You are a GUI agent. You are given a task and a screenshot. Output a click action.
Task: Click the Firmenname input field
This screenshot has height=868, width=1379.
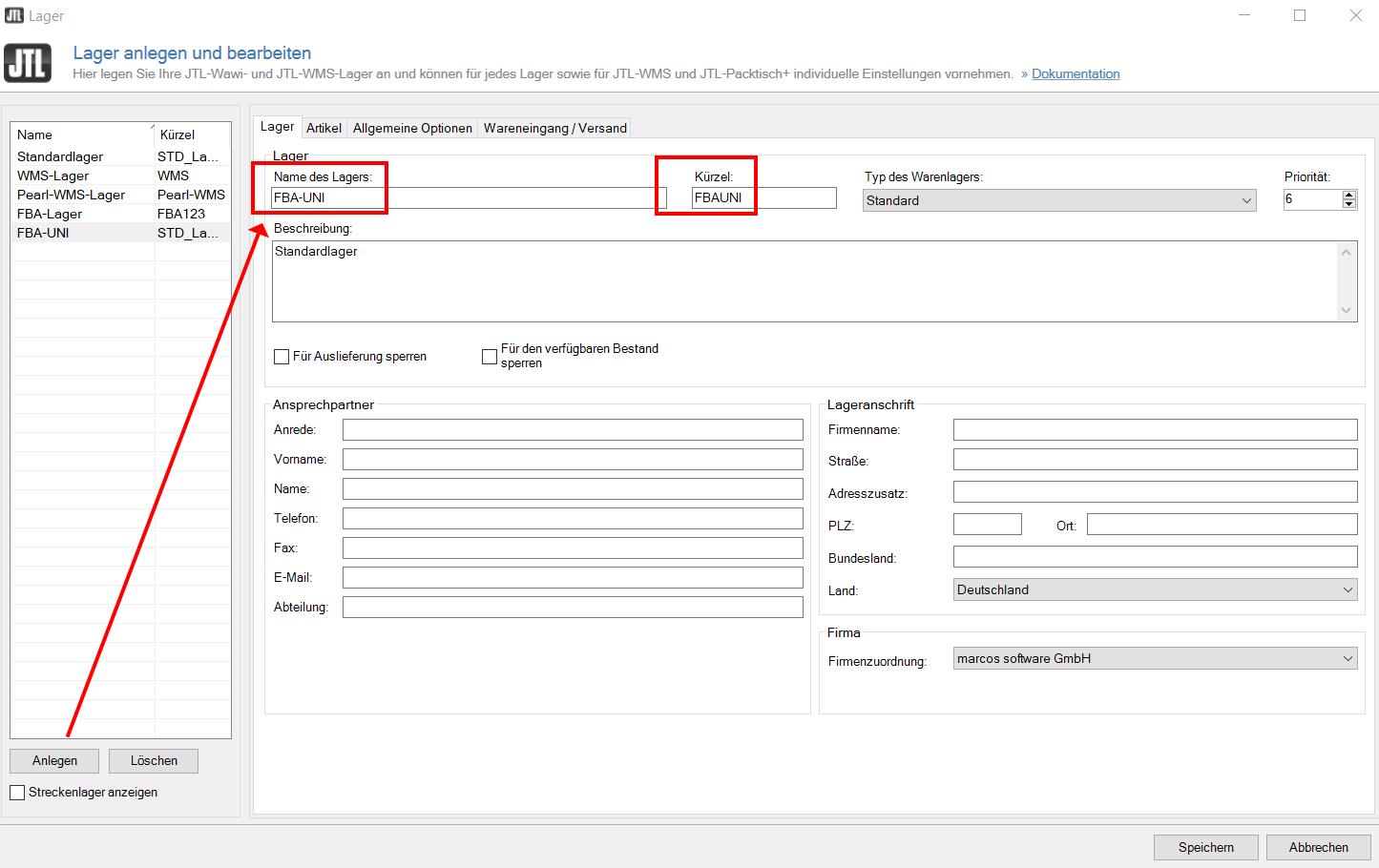[1155, 429]
